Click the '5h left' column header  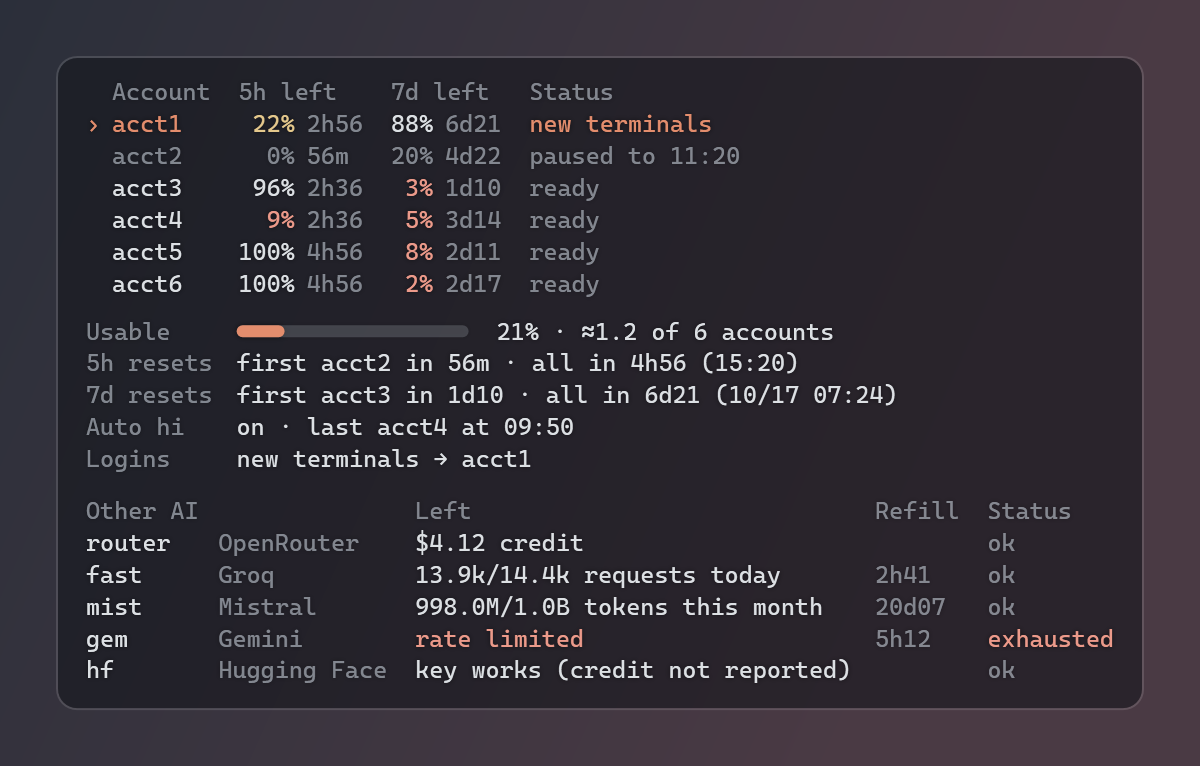click(288, 93)
